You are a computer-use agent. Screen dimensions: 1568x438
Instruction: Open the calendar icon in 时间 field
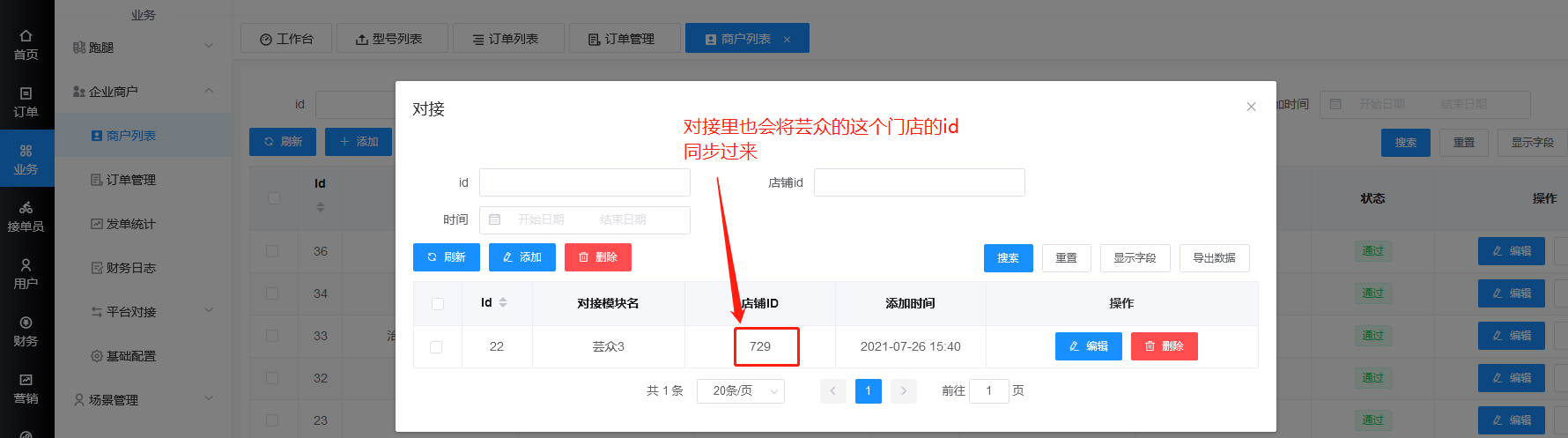(x=495, y=219)
